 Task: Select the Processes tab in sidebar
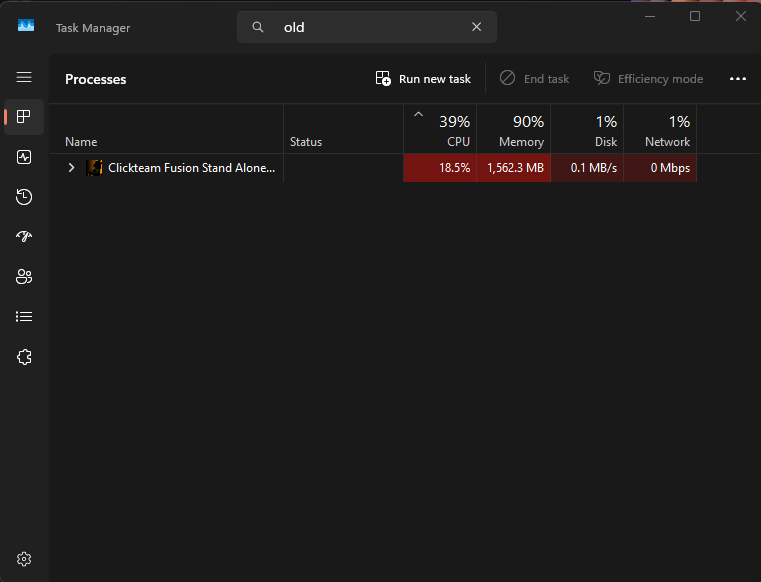pyautogui.click(x=24, y=117)
